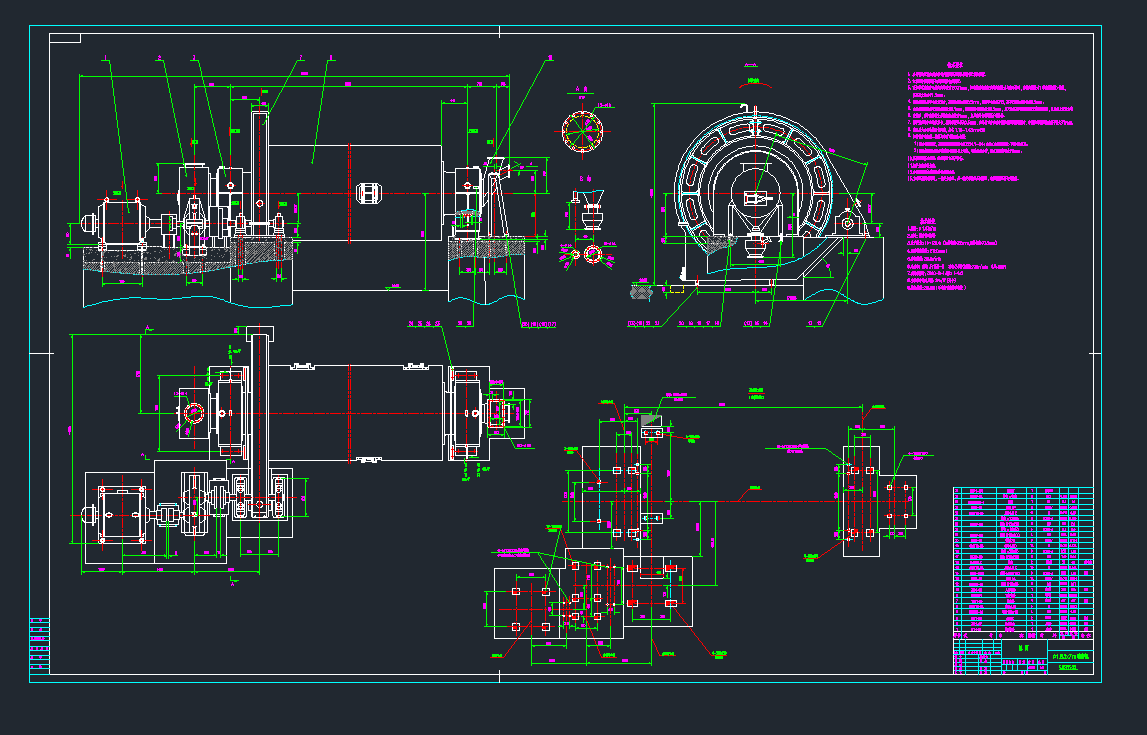Viewport: 1147px width, 735px height.
Task: Click a red centerline on the mill shell
Action: [350, 190]
